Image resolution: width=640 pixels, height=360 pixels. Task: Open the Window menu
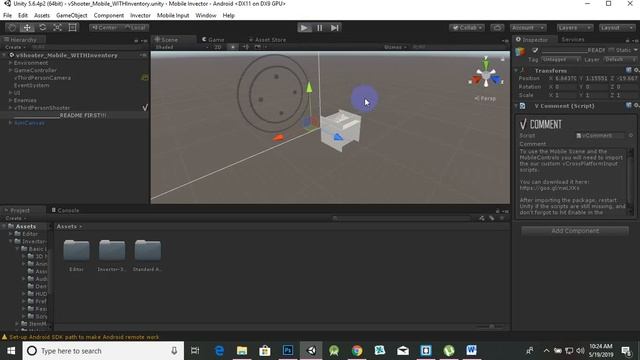[206, 16]
